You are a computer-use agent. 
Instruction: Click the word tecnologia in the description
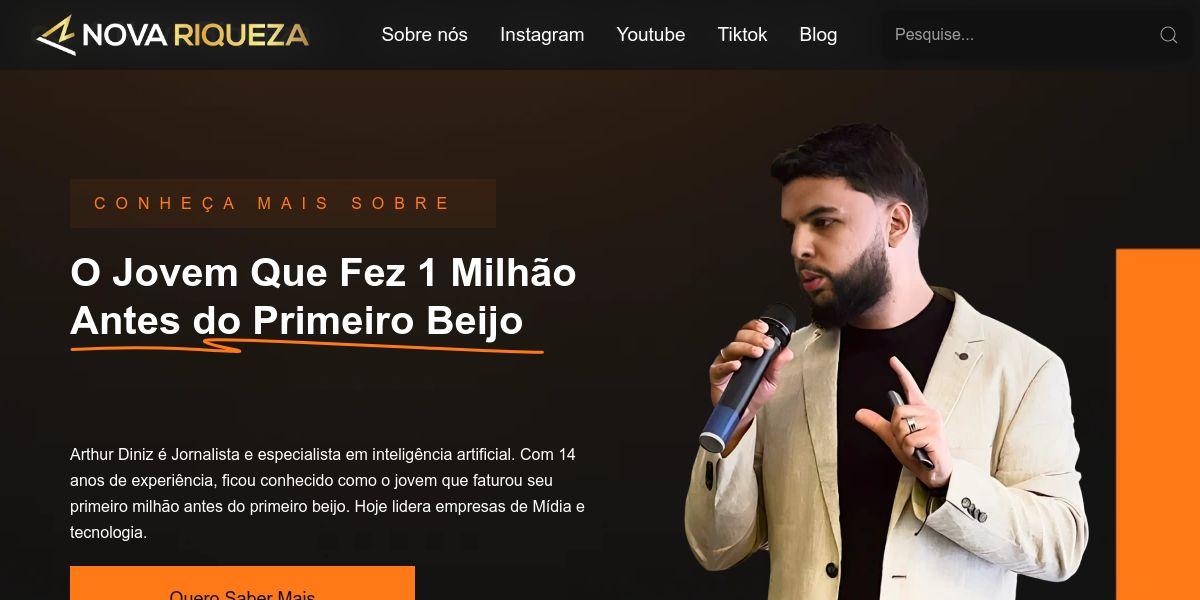(108, 533)
